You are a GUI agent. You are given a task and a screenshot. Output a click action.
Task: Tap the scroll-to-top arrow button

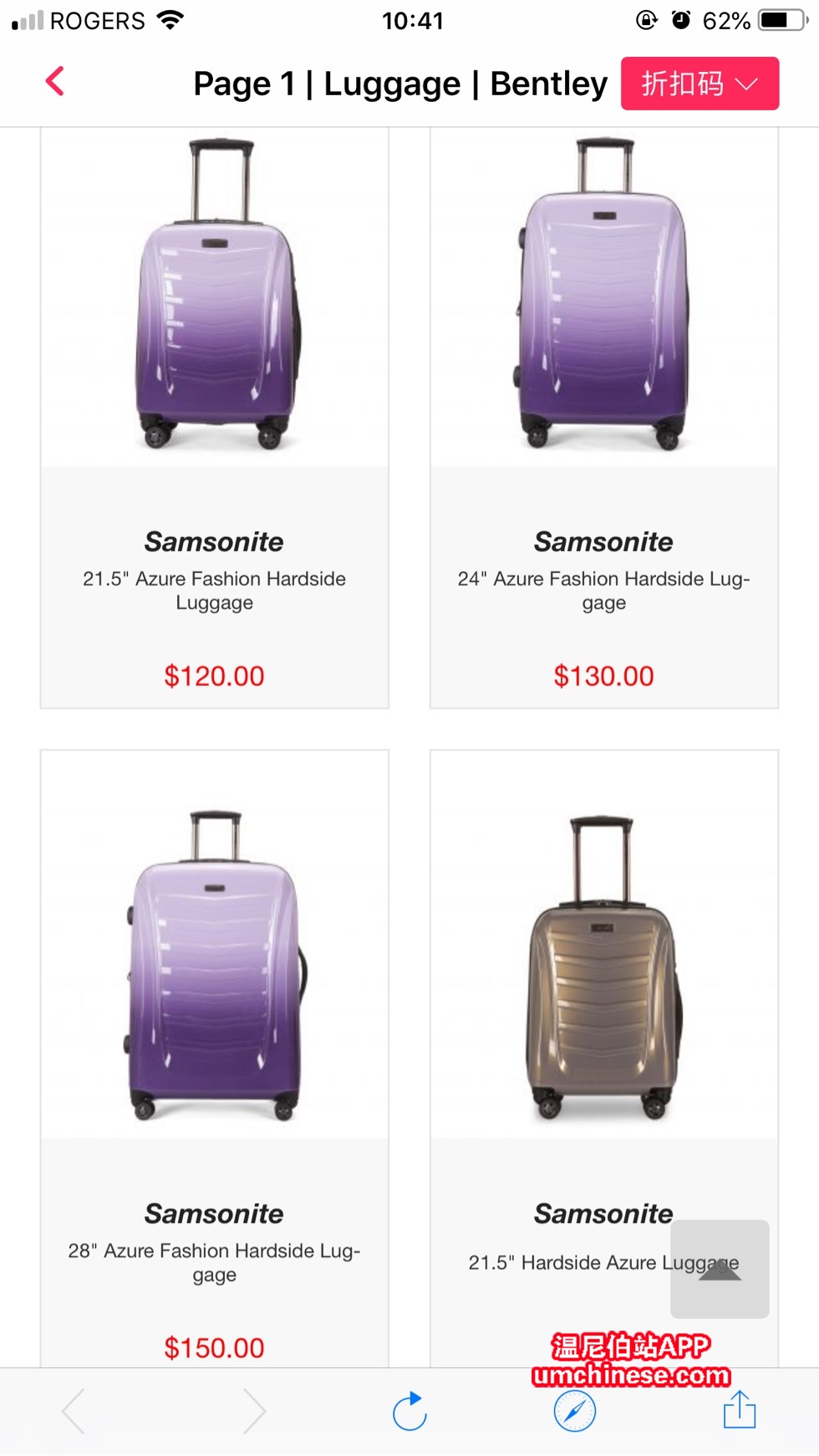point(720,1268)
